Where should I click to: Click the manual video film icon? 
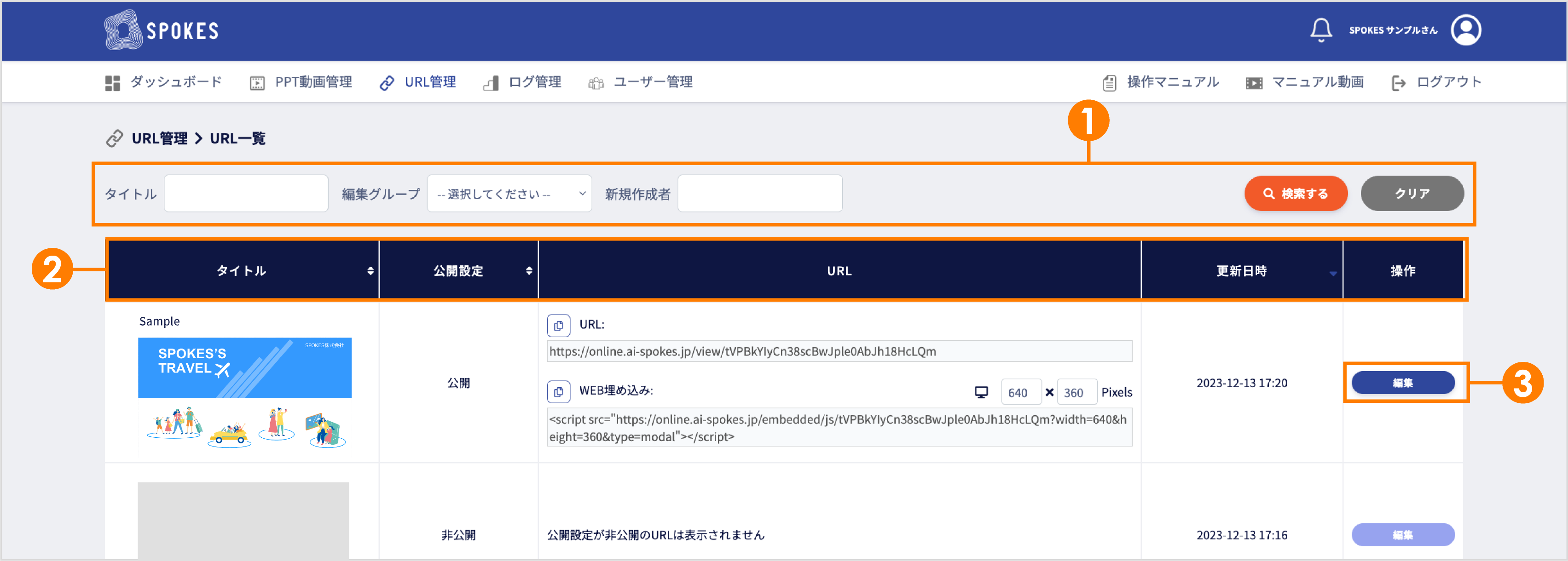tap(1254, 83)
